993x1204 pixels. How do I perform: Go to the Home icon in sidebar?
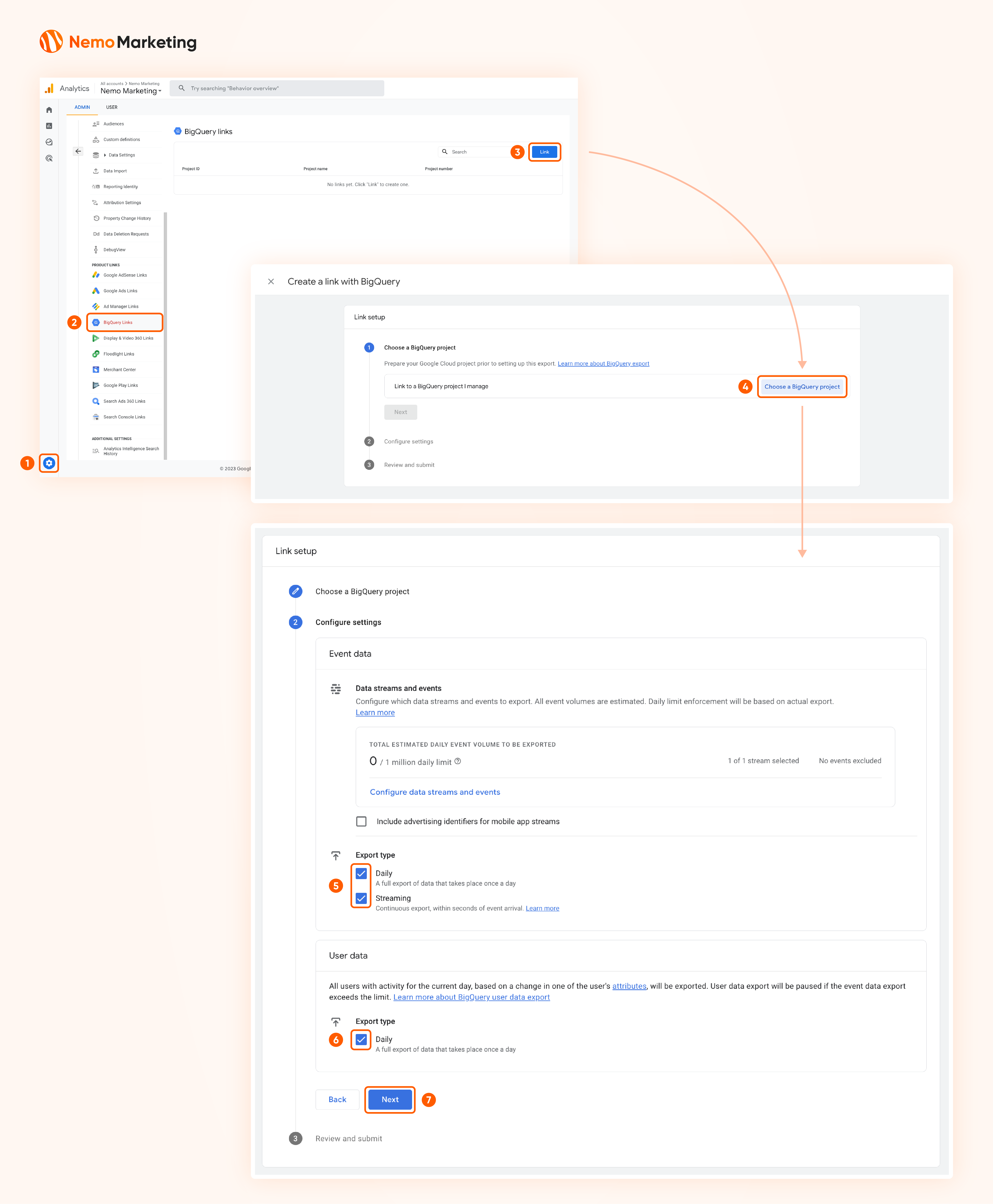(49, 110)
